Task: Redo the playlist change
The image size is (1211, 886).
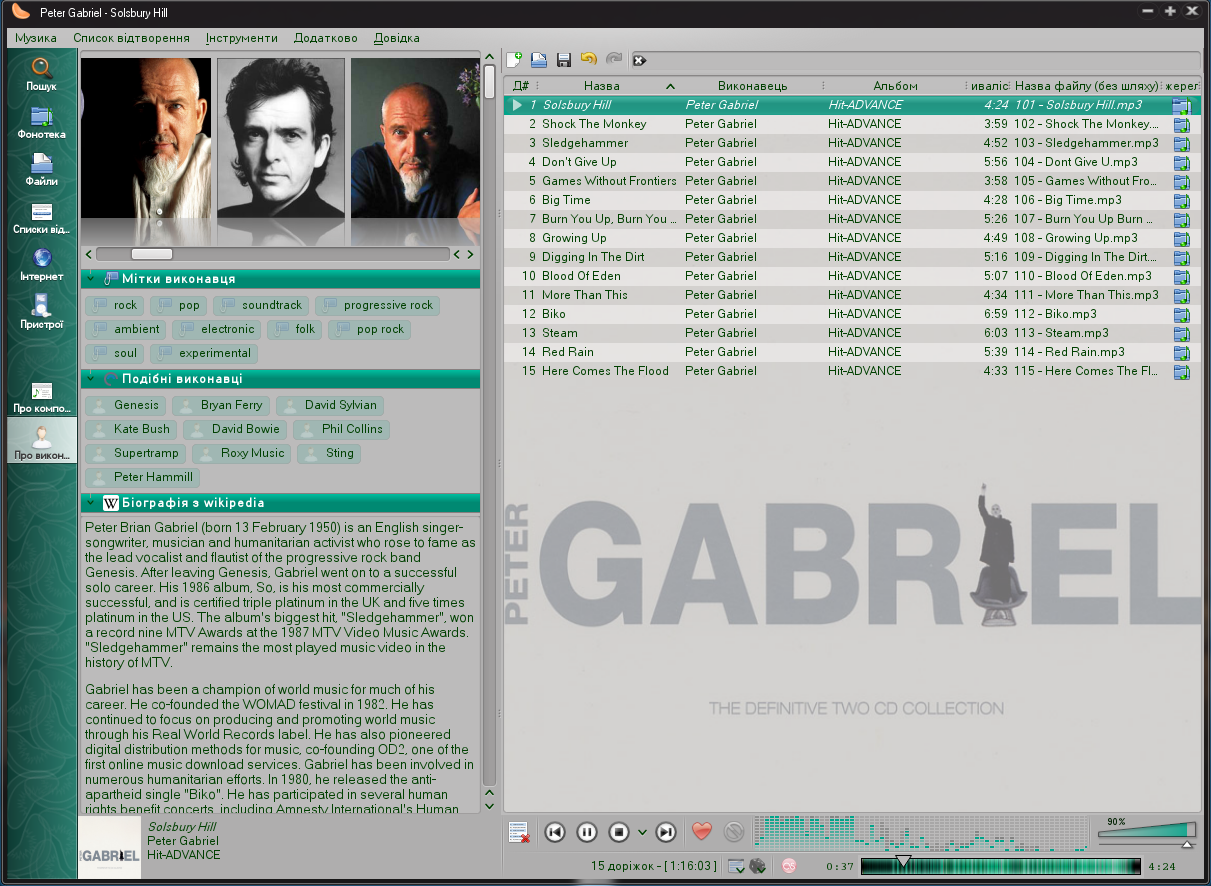Action: pyautogui.click(x=614, y=60)
